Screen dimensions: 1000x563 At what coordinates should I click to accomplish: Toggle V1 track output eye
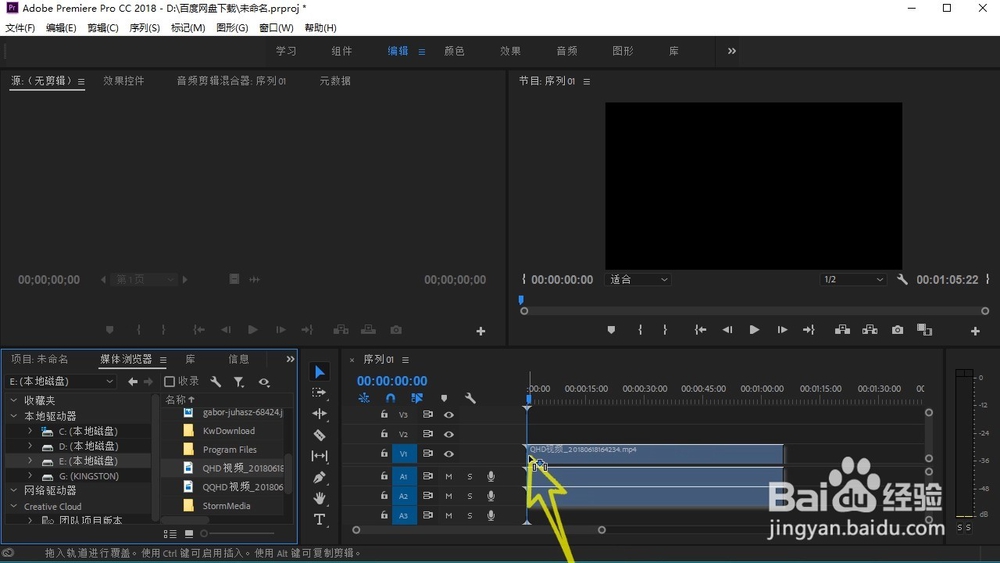point(449,454)
